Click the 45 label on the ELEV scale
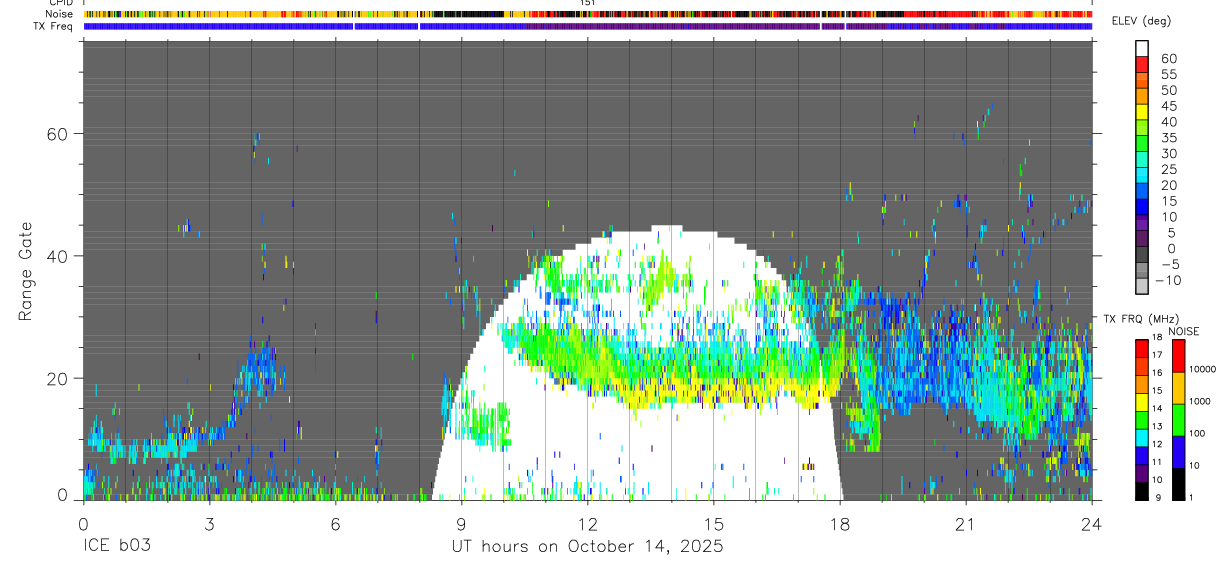Screen dimensions: 1228x567 pyautogui.click(x=1168, y=106)
